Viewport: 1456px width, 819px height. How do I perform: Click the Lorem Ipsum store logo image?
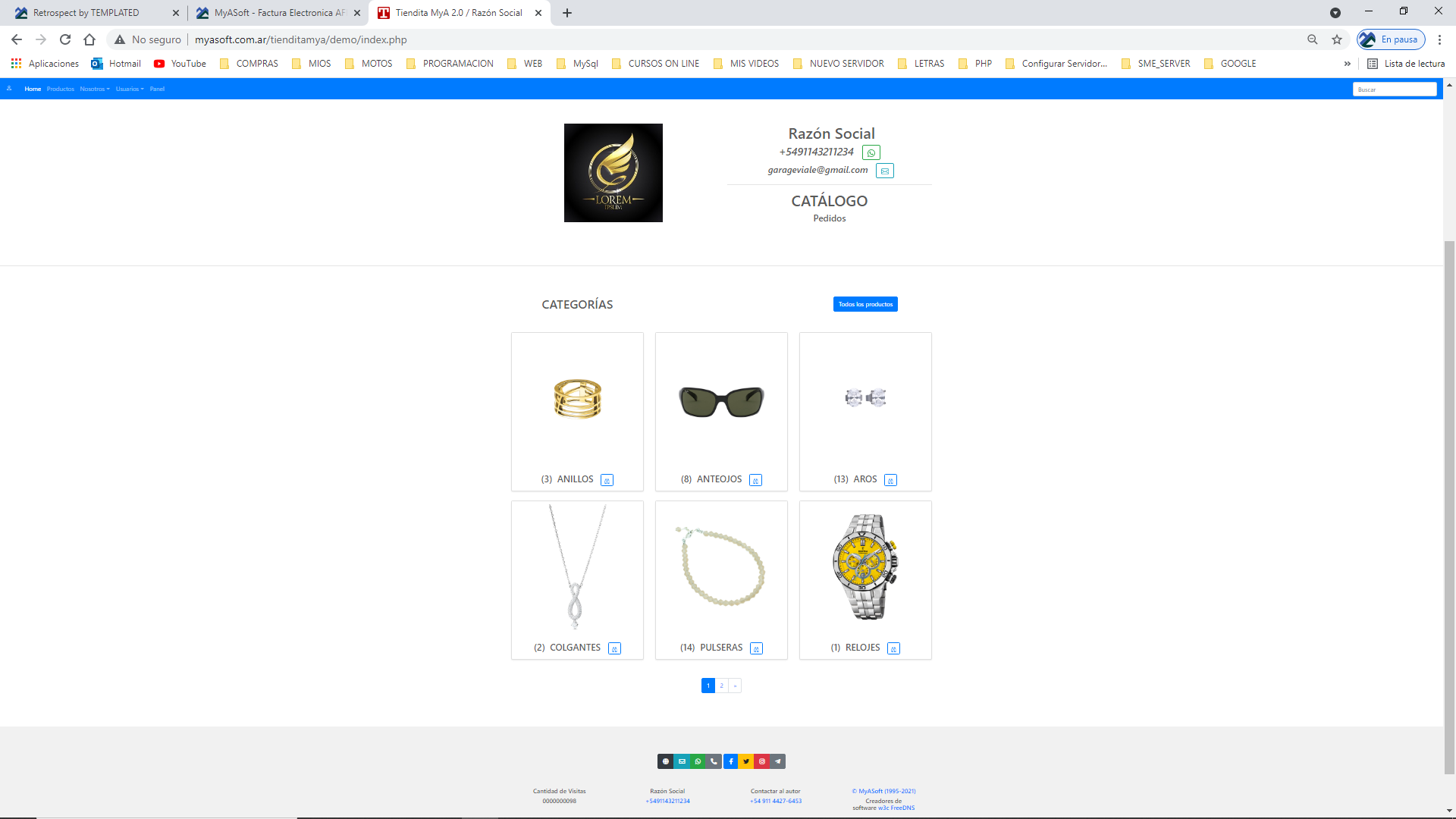pos(613,173)
